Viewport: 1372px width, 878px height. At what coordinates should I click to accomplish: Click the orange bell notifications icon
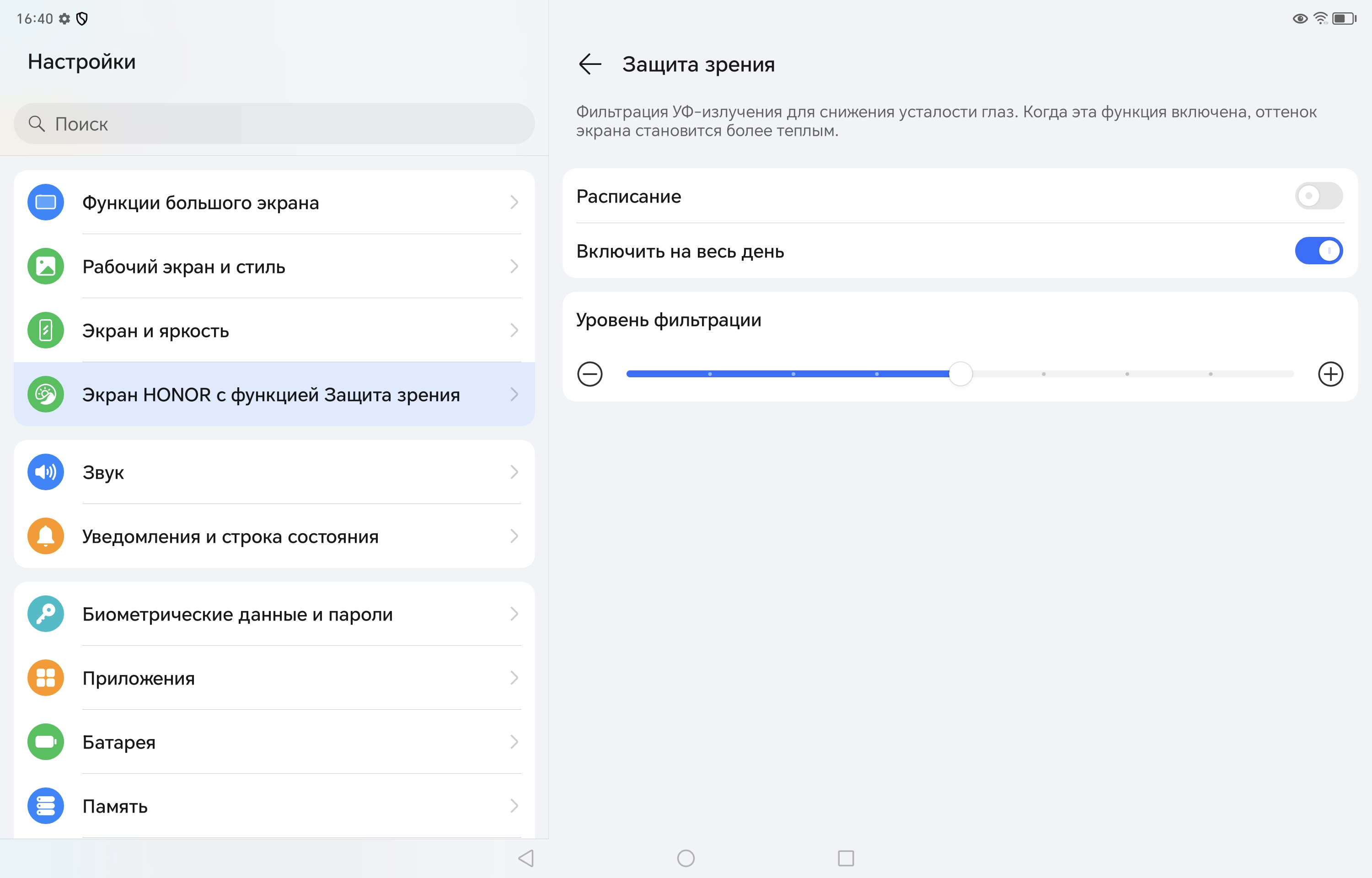point(46,536)
